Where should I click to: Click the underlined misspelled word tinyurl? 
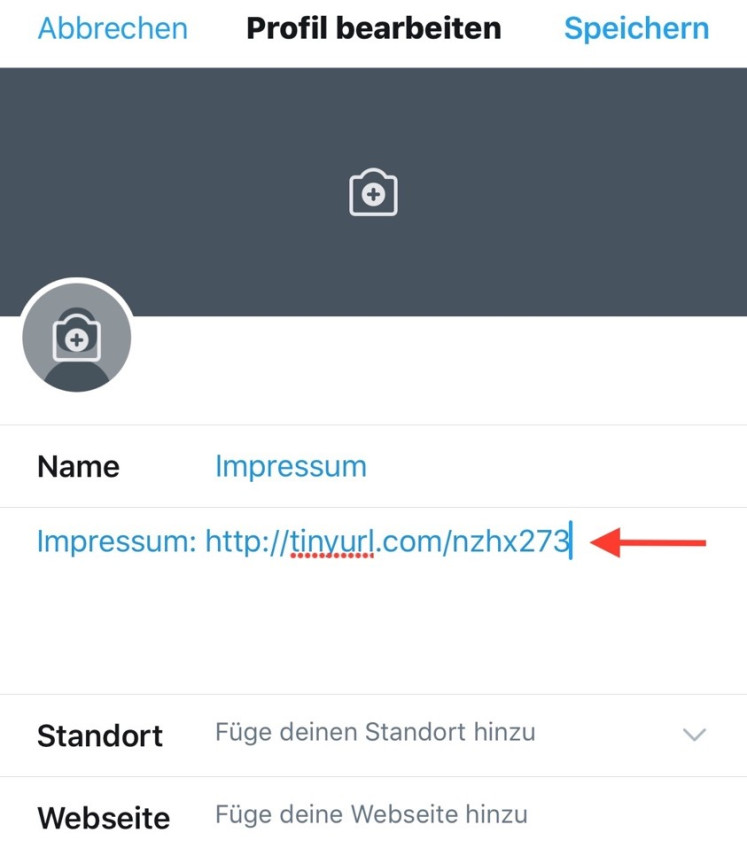332,542
